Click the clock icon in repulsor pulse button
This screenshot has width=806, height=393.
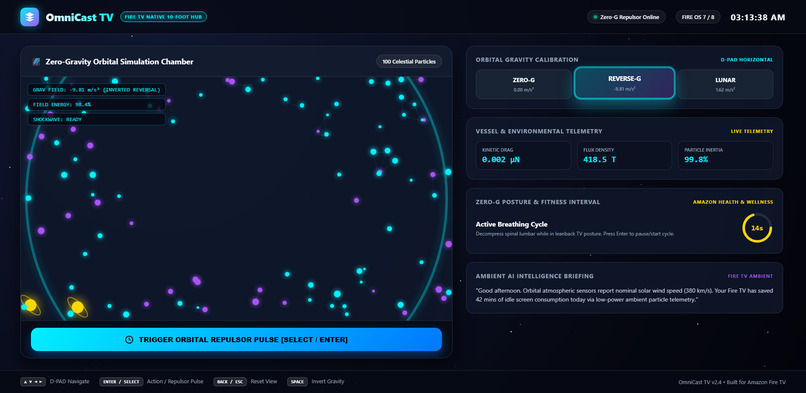130,340
